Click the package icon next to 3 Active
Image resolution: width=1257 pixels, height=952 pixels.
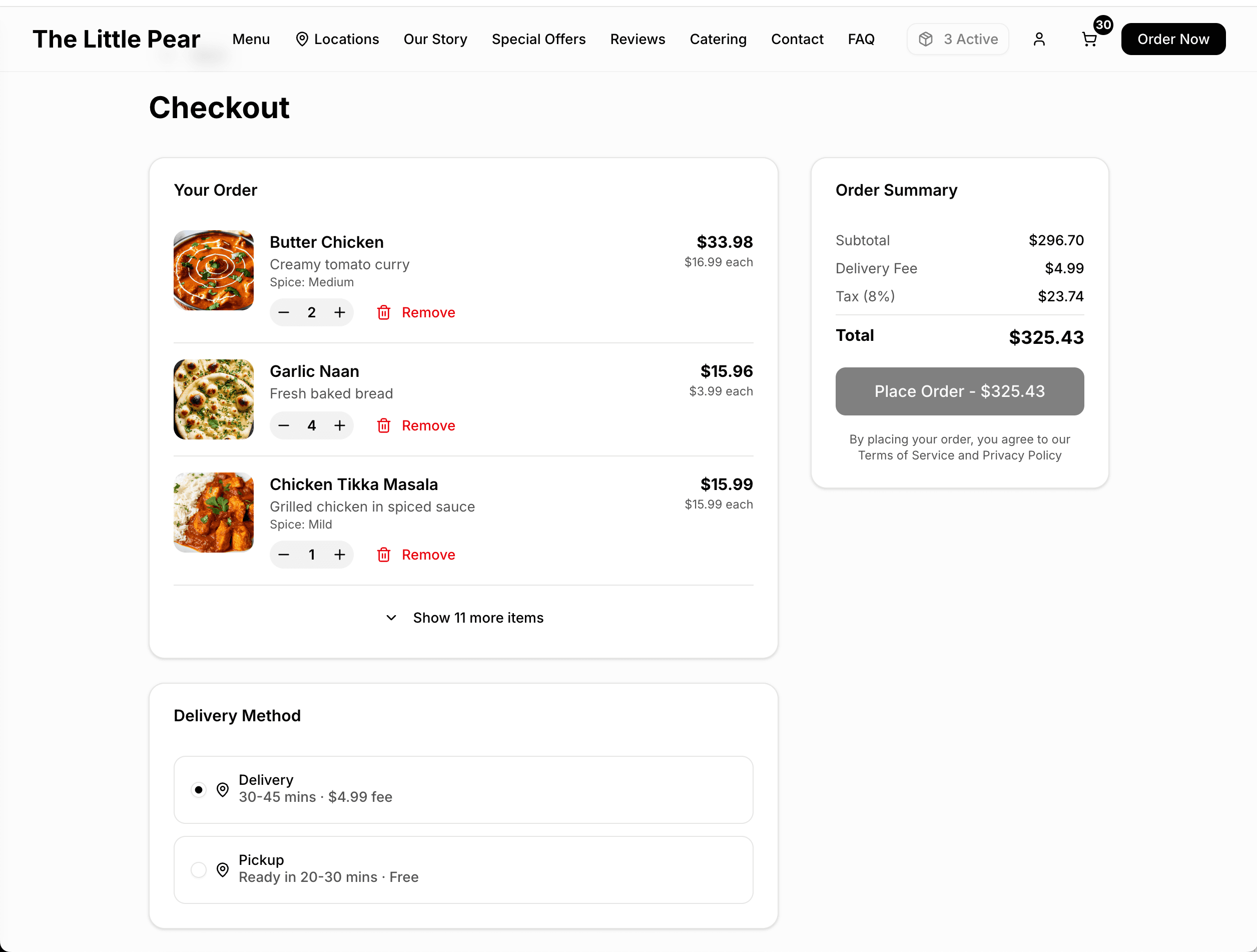coord(926,39)
